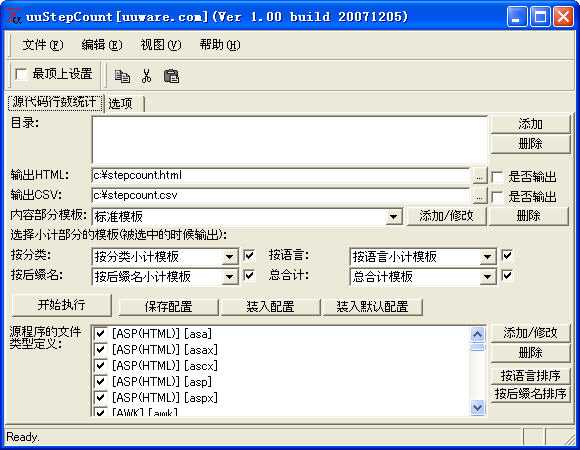Screen dimensions: 580x450
Task: Click 添加/修改 button for content template
Action: point(446,216)
